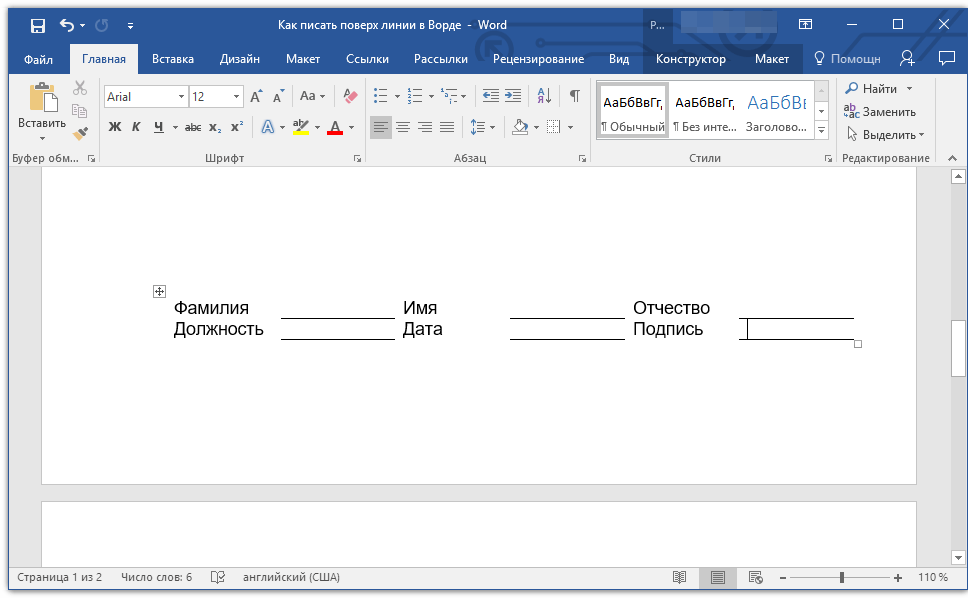The height and width of the screenshot is (598, 968).
Task: Justify paragraph text alignment
Action: coord(447,127)
